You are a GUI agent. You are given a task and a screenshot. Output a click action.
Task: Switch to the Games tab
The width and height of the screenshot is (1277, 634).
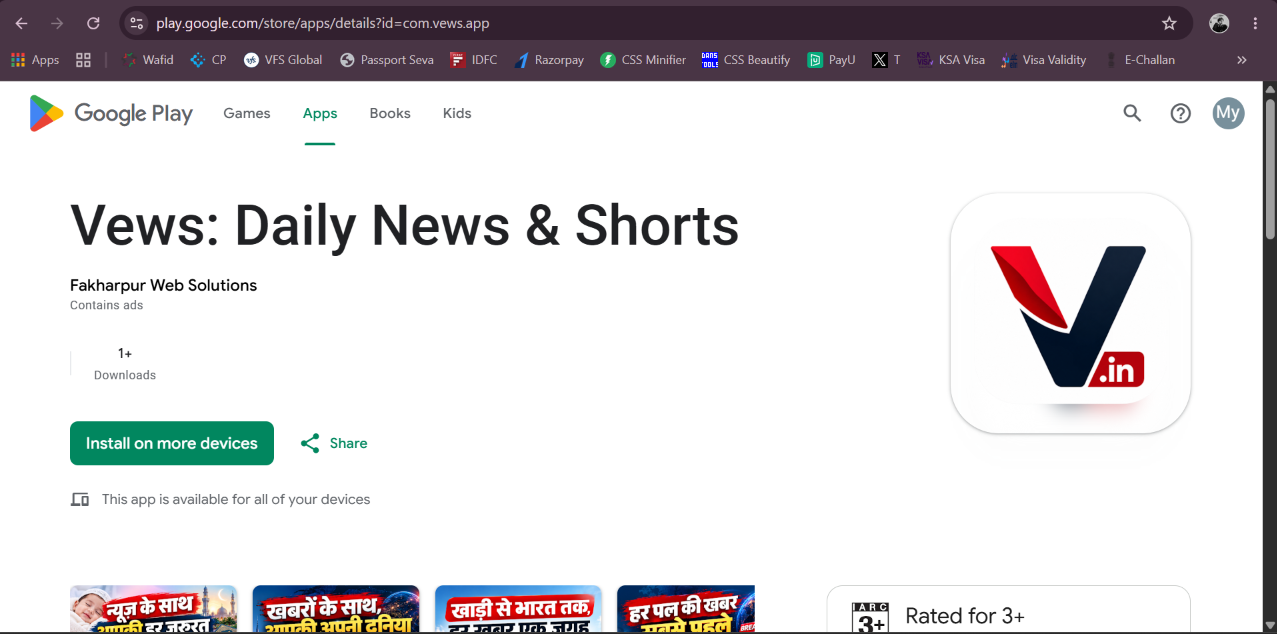pyautogui.click(x=247, y=113)
